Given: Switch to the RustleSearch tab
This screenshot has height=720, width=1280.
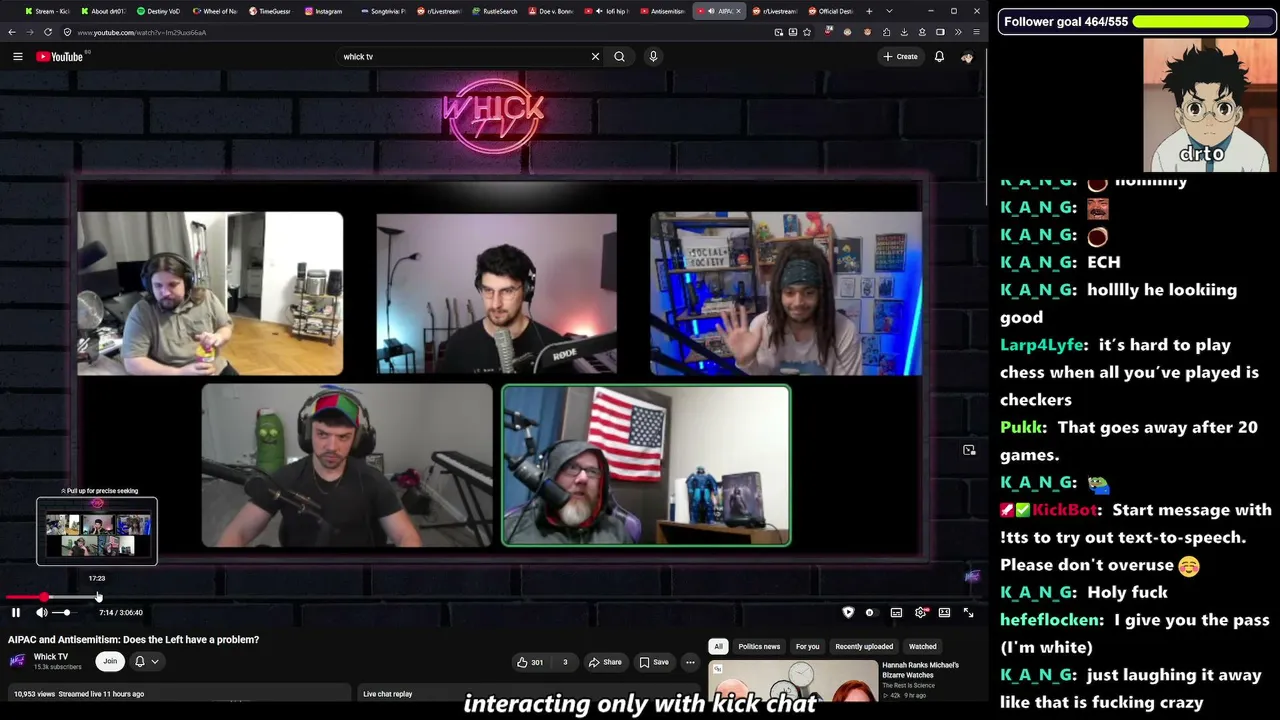Looking at the screenshot, I should point(494,11).
